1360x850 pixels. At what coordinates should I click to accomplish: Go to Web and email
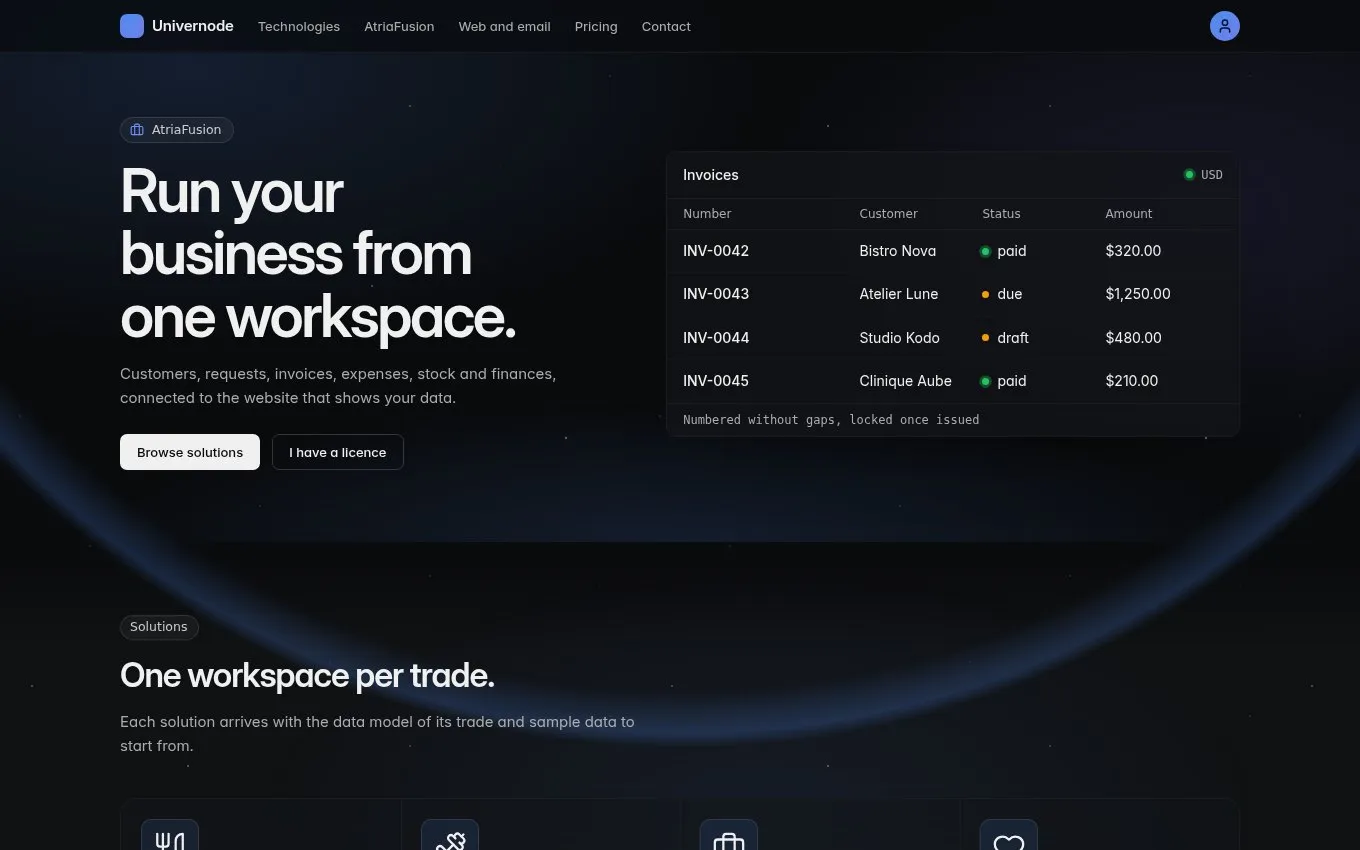505,27
